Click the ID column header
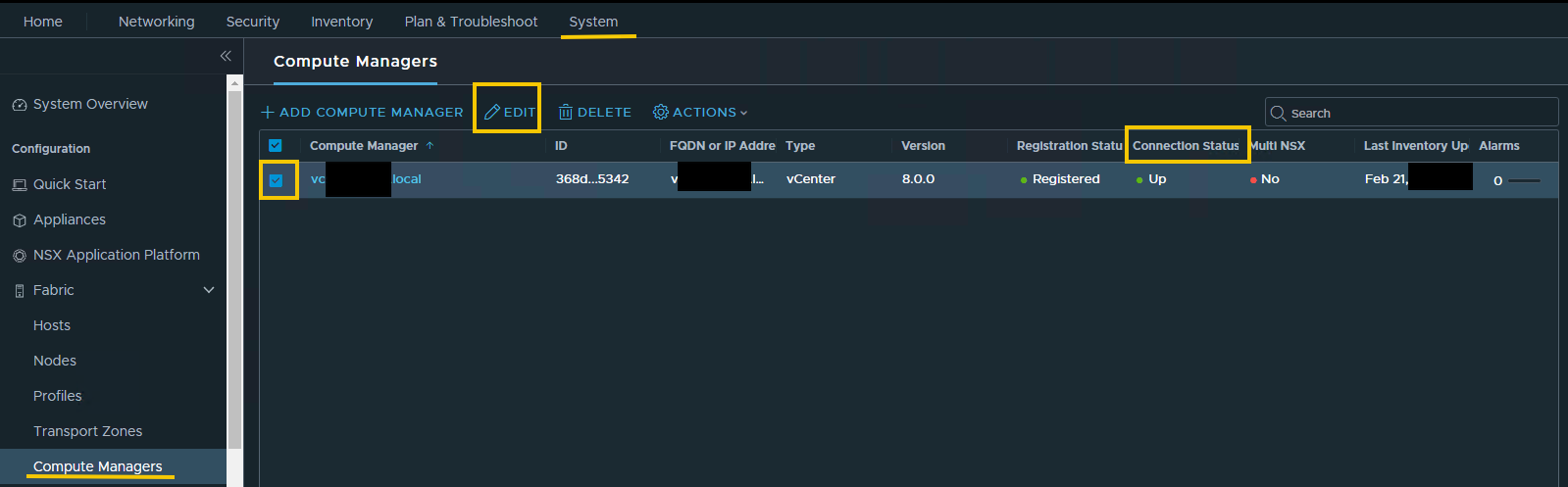Screen dimensions: 1568x487 [561, 146]
